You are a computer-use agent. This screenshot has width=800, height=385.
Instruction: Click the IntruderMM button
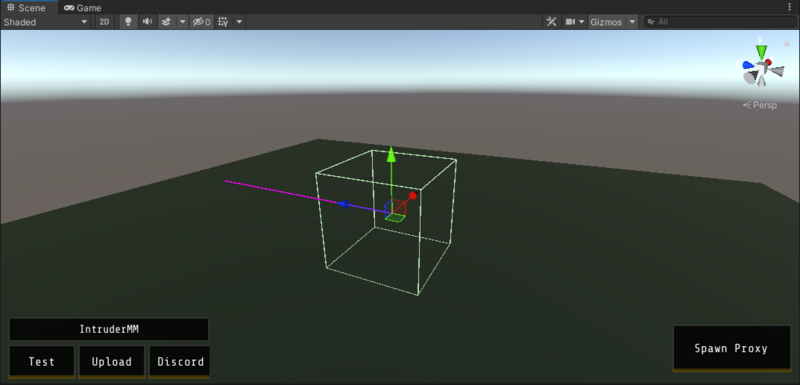click(x=109, y=329)
